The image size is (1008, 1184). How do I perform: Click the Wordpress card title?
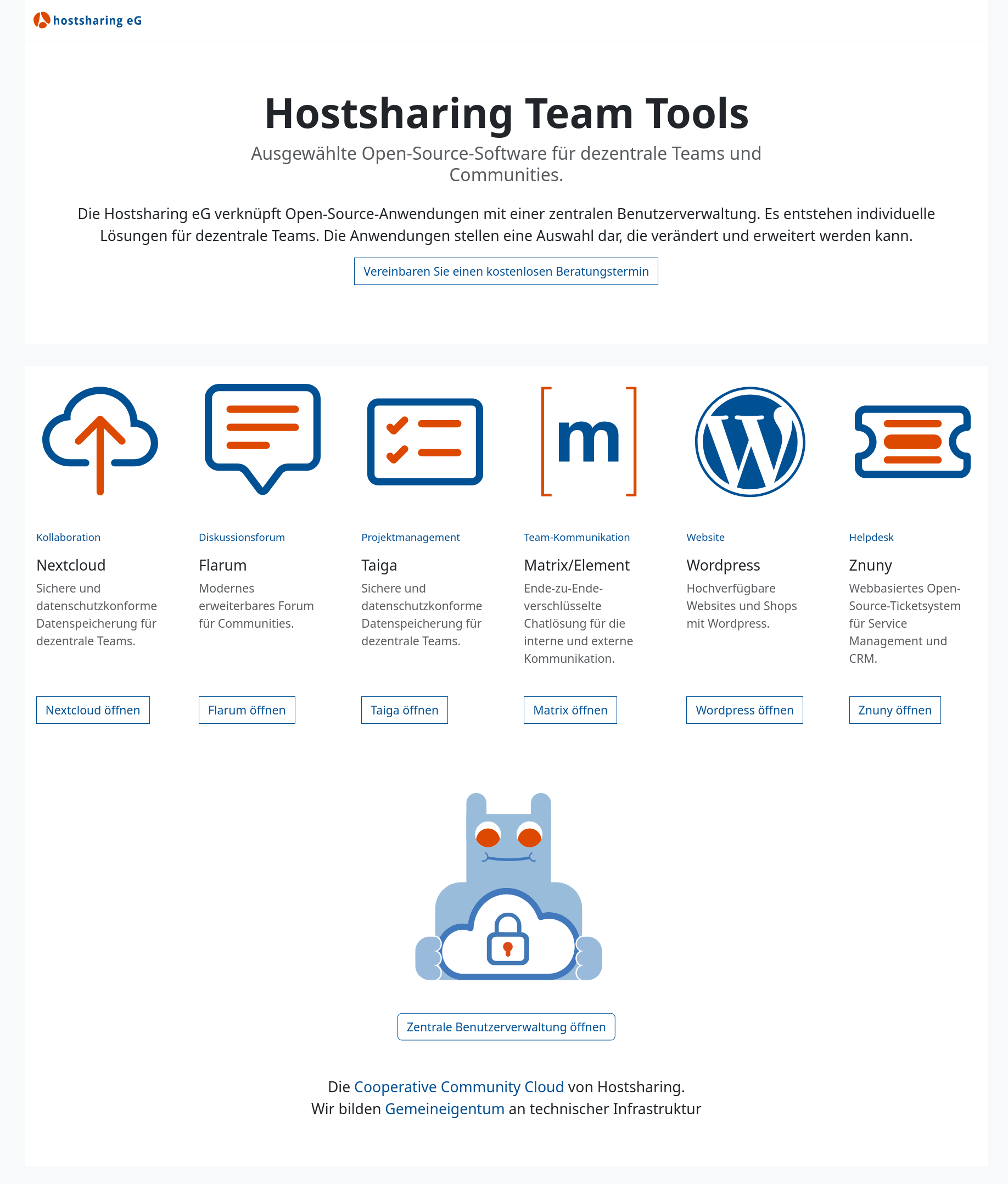(723, 565)
